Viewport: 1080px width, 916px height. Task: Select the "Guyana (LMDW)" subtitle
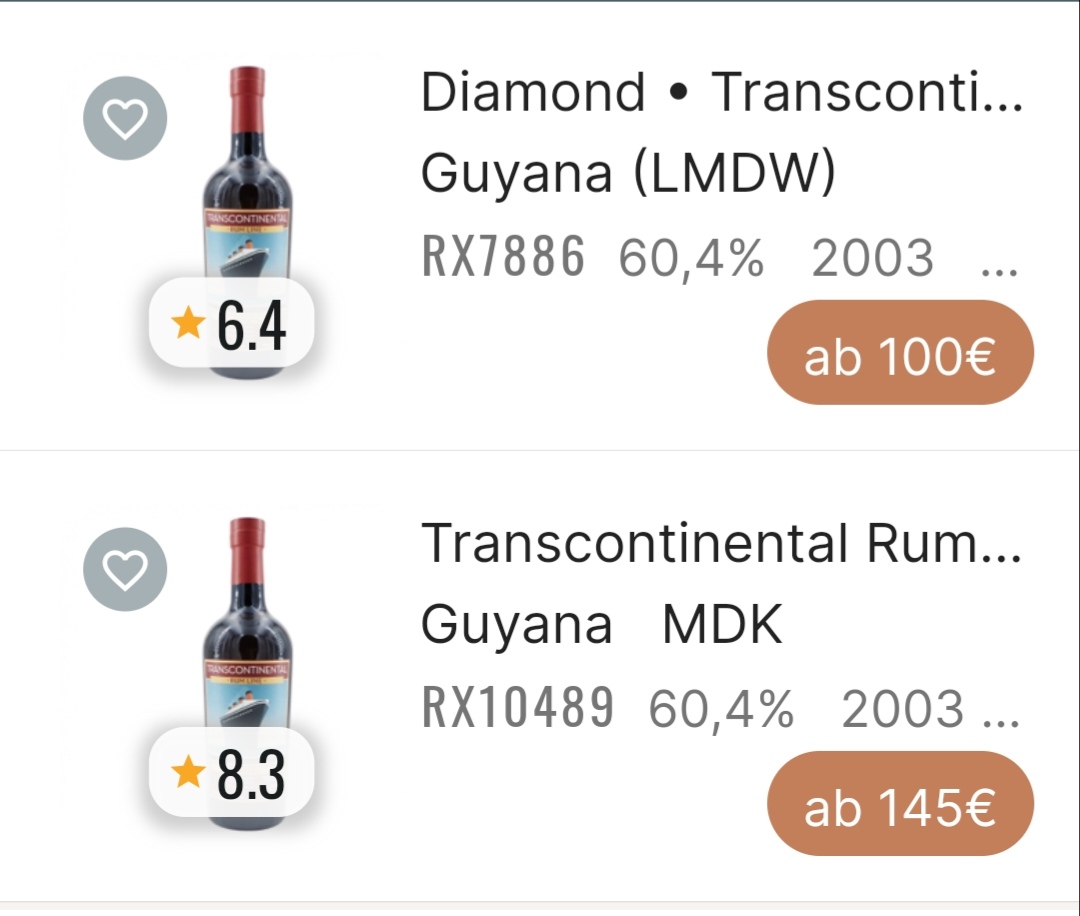[627, 175]
